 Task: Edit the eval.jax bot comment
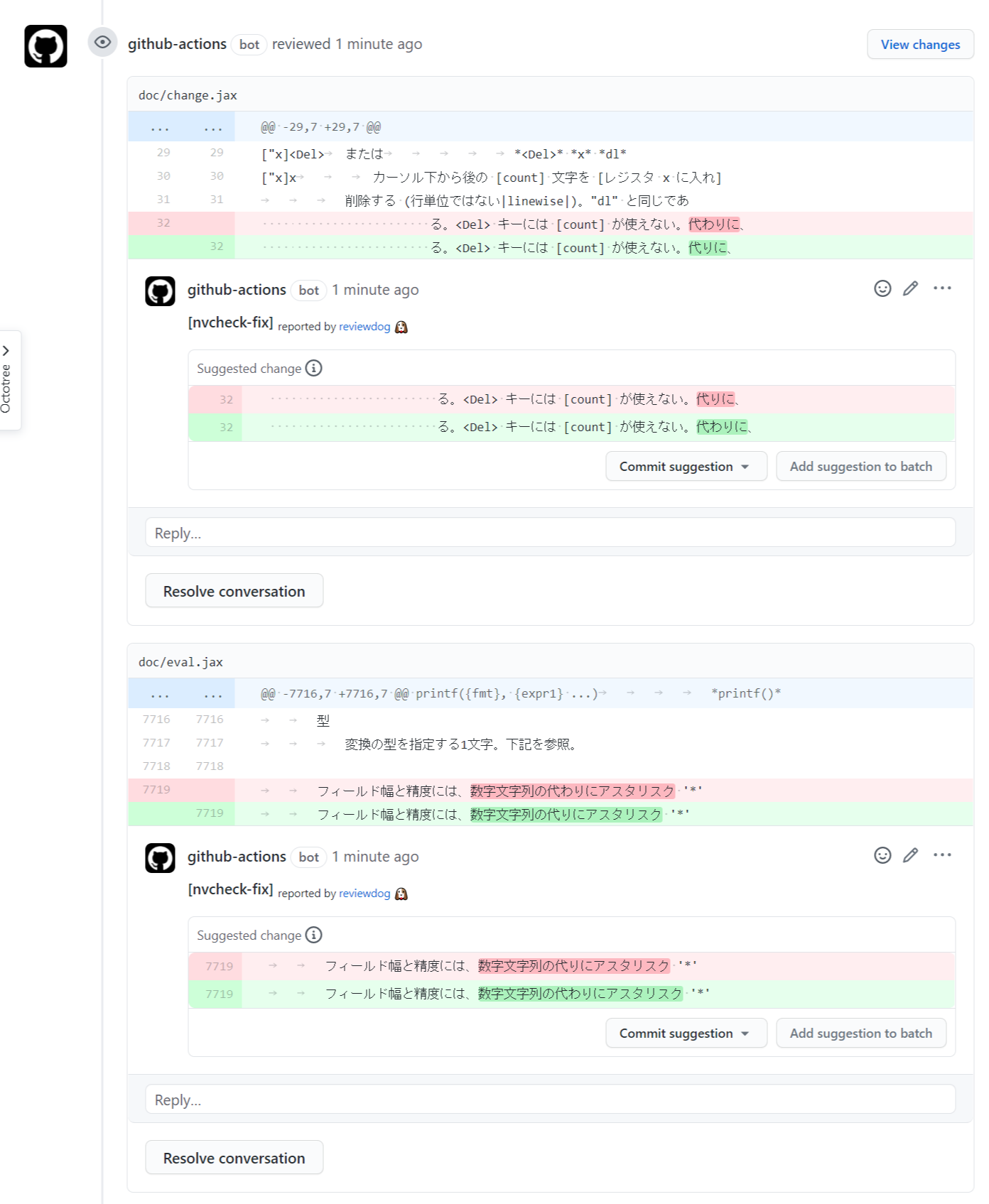pyautogui.click(x=911, y=855)
